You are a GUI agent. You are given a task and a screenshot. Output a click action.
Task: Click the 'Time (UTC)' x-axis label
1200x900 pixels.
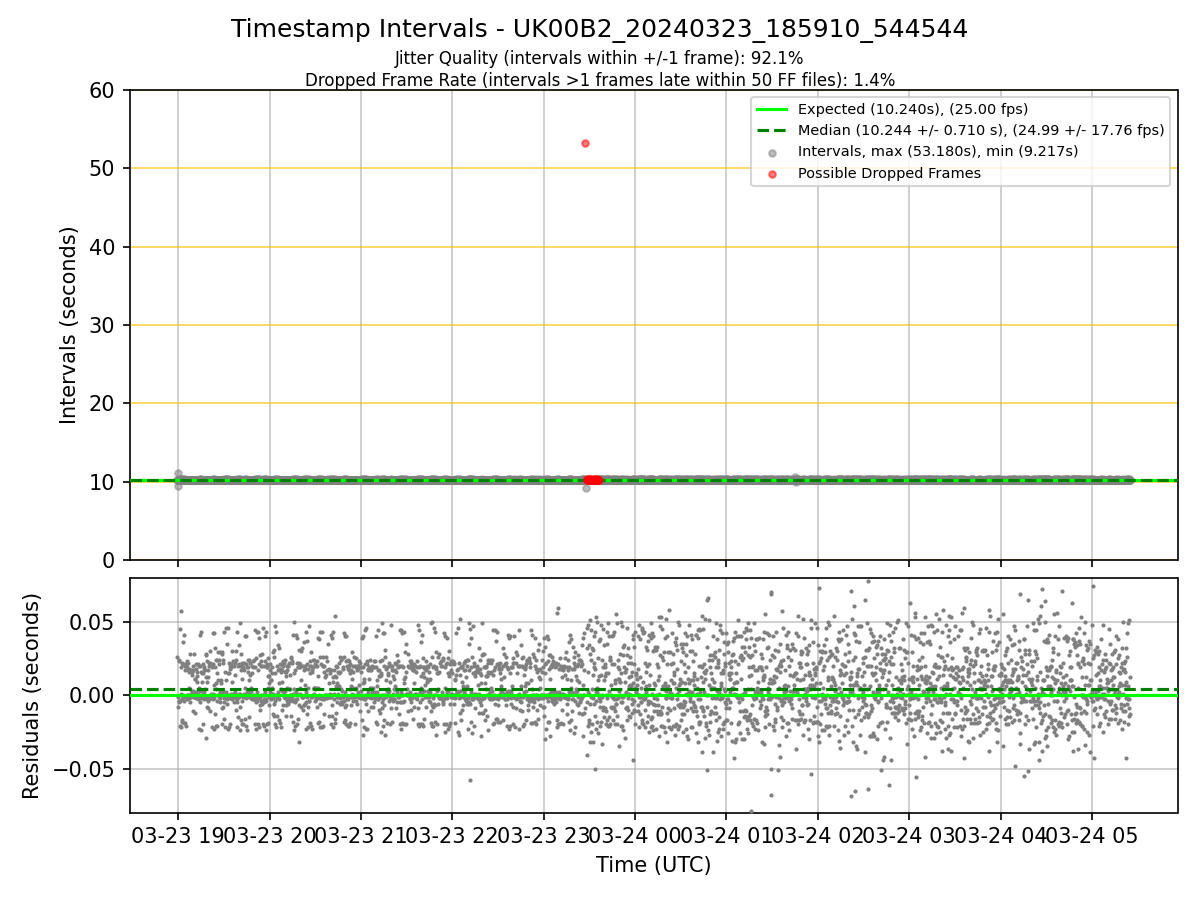click(653, 865)
